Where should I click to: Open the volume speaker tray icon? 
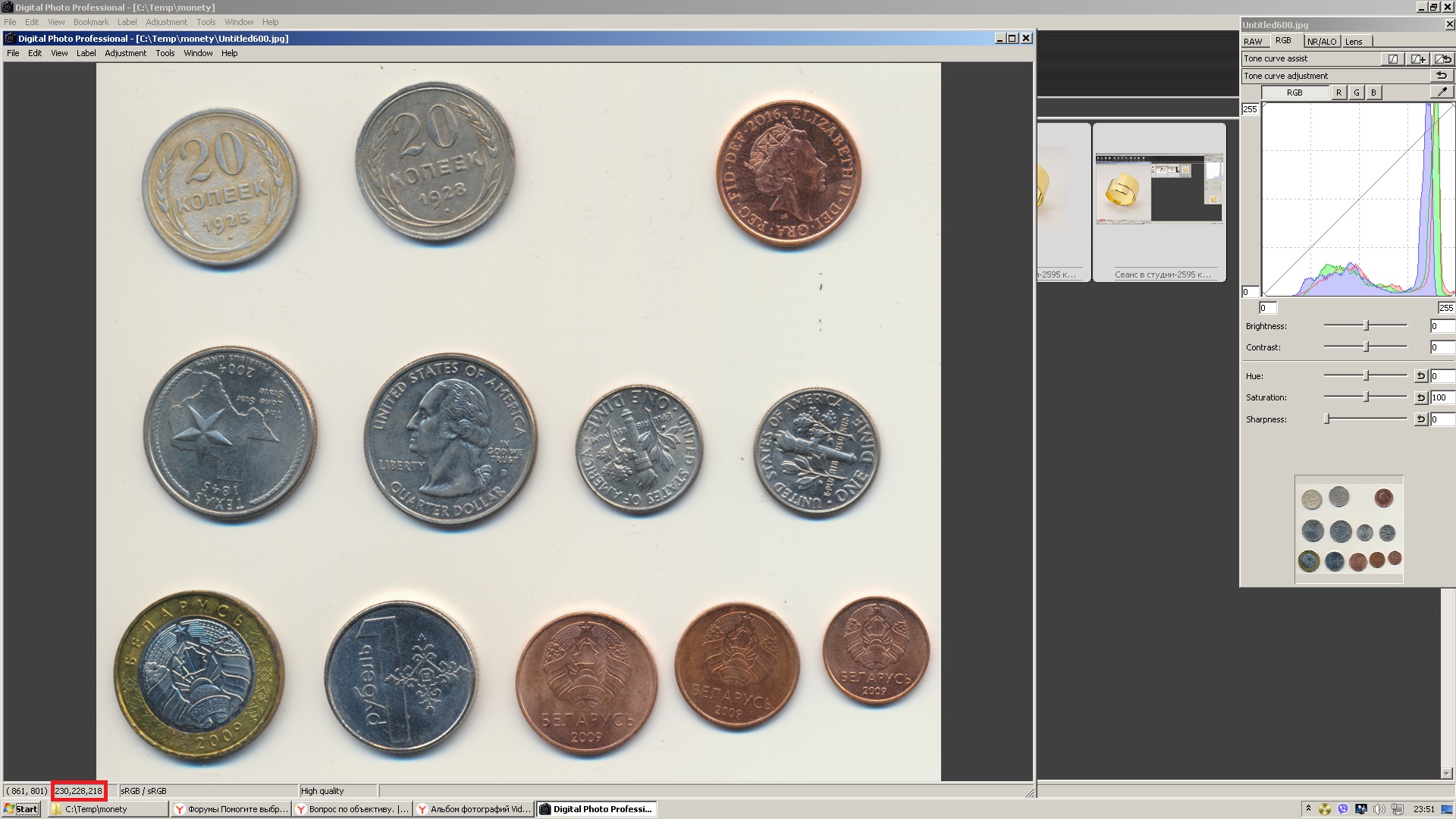pyautogui.click(x=1379, y=809)
